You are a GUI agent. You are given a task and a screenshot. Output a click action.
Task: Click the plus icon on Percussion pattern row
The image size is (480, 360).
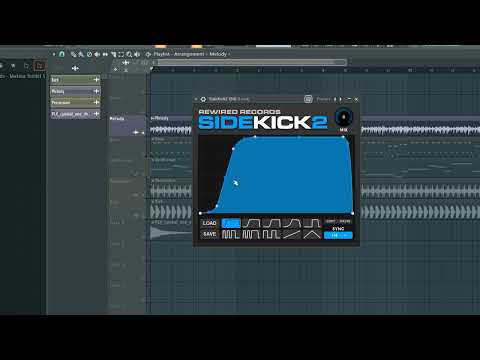coord(96,102)
